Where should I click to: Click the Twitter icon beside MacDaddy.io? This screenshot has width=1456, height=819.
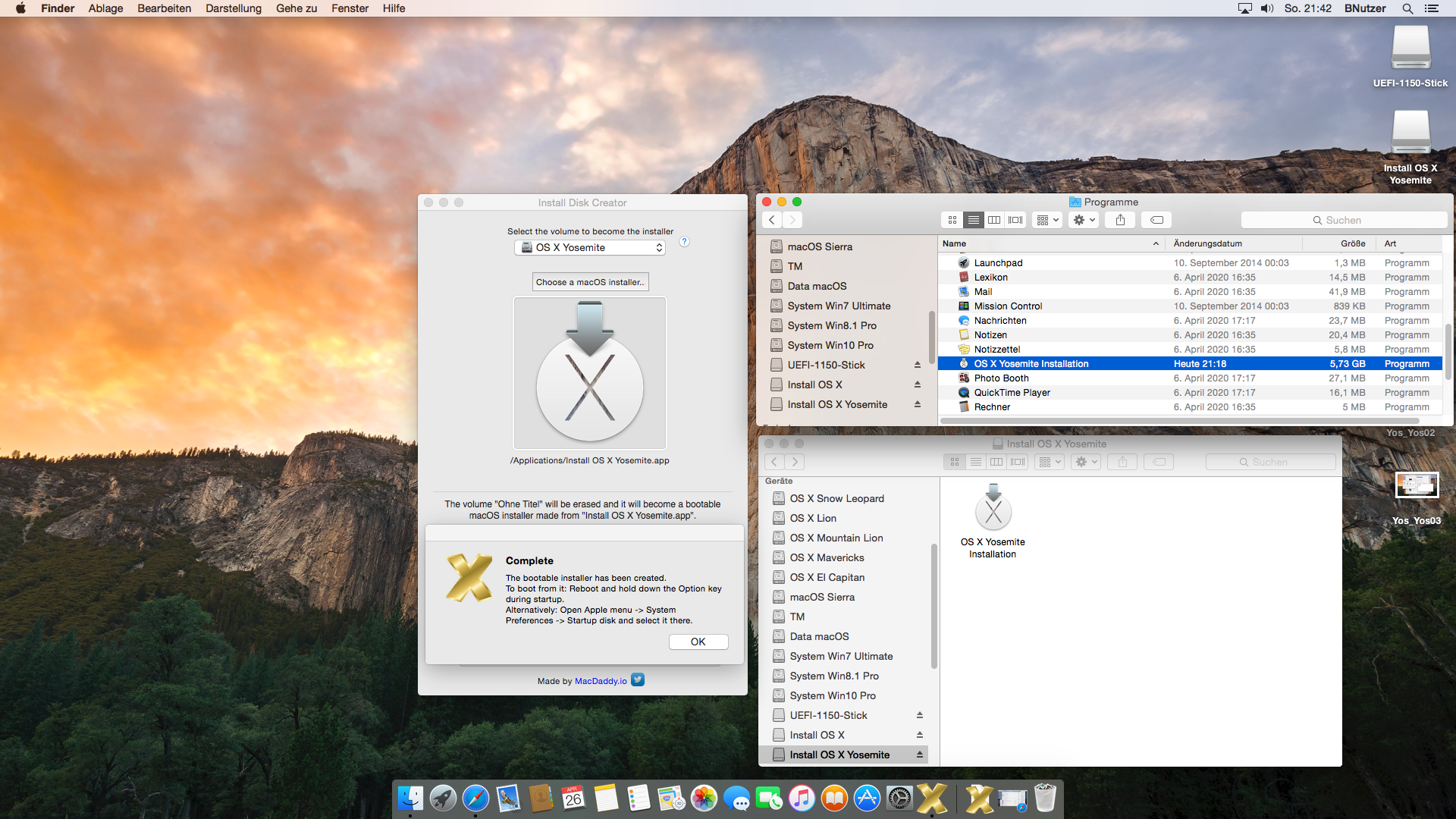click(x=638, y=680)
